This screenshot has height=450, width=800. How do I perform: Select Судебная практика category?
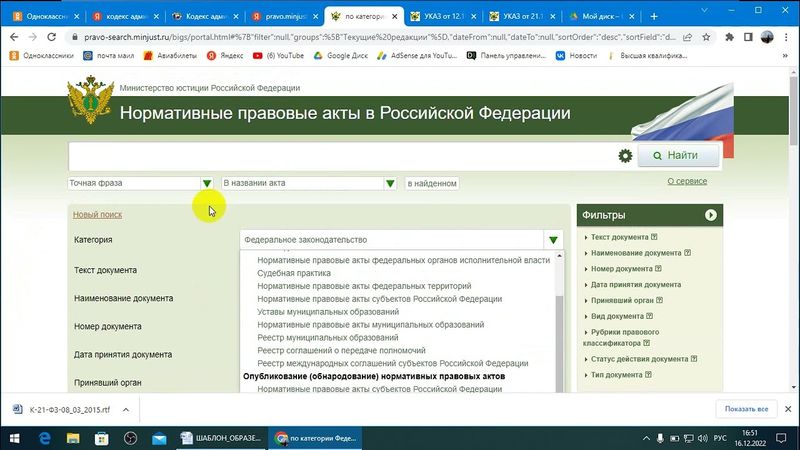pyautogui.click(x=294, y=273)
